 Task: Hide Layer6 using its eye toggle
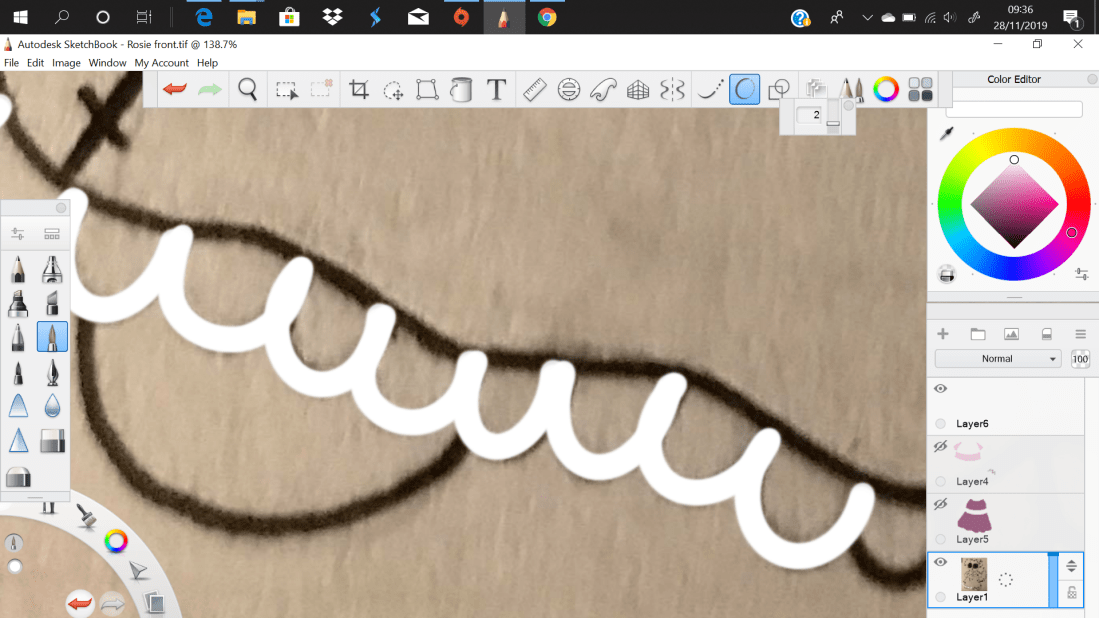[x=939, y=388]
